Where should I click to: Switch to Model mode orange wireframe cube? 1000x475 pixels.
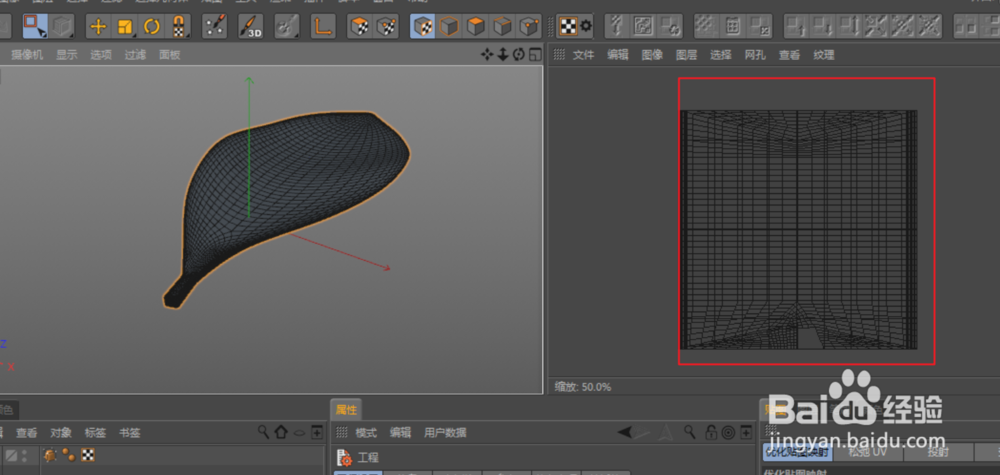[x=449, y=26]
